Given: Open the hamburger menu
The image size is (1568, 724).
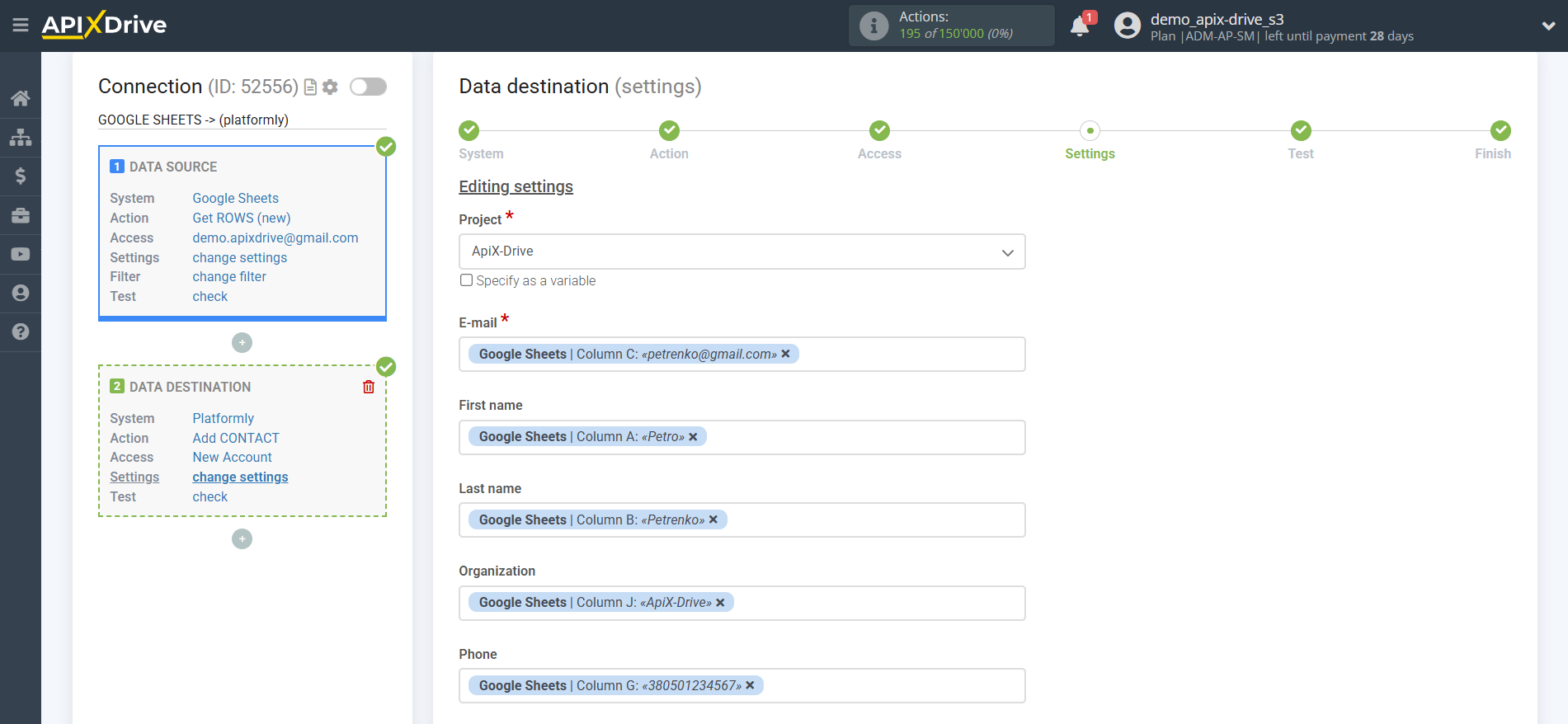Looking at the screenshot, I should coord(21,26).
